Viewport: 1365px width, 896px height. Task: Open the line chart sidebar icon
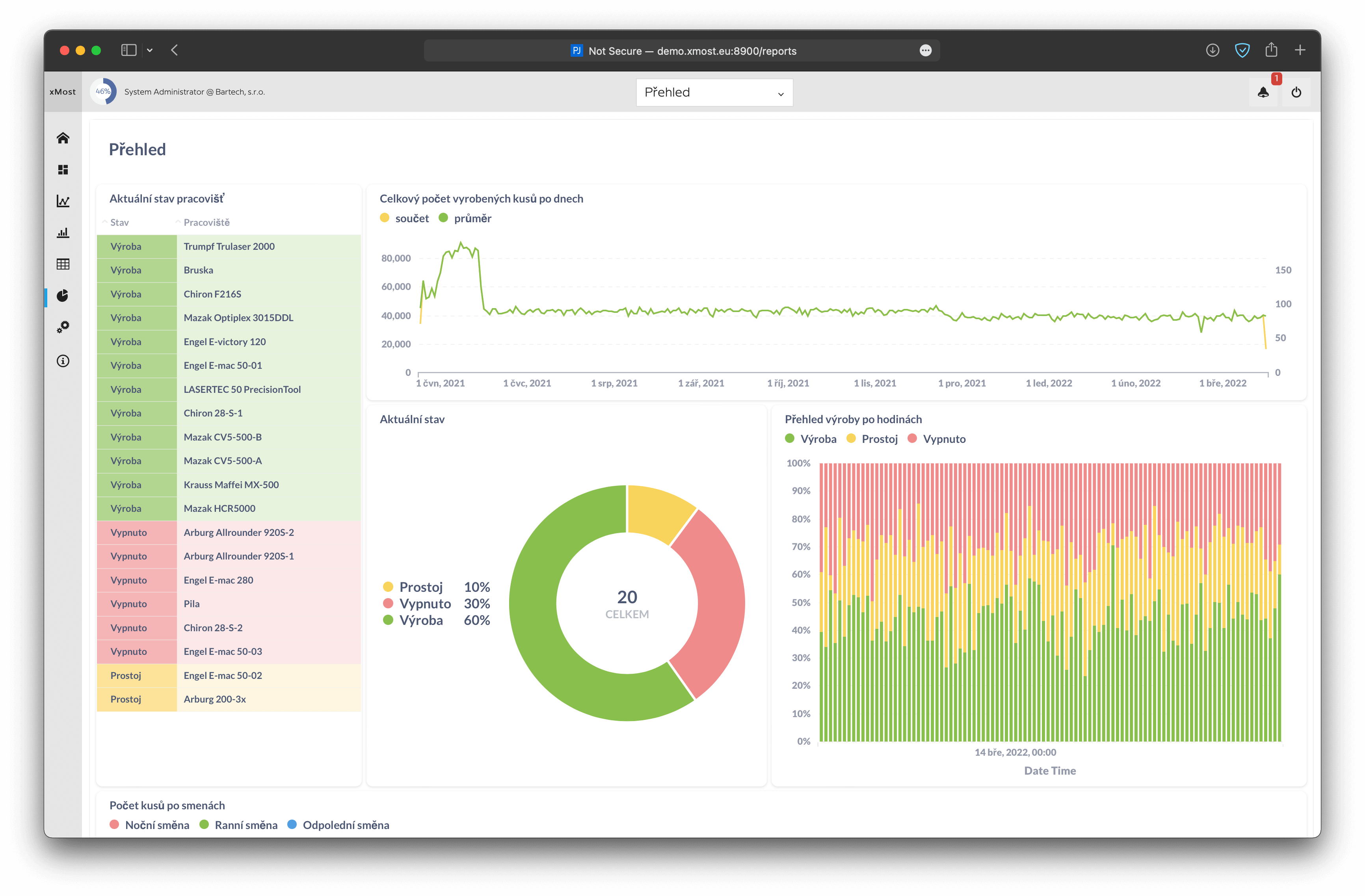click(x=63, y=201)
